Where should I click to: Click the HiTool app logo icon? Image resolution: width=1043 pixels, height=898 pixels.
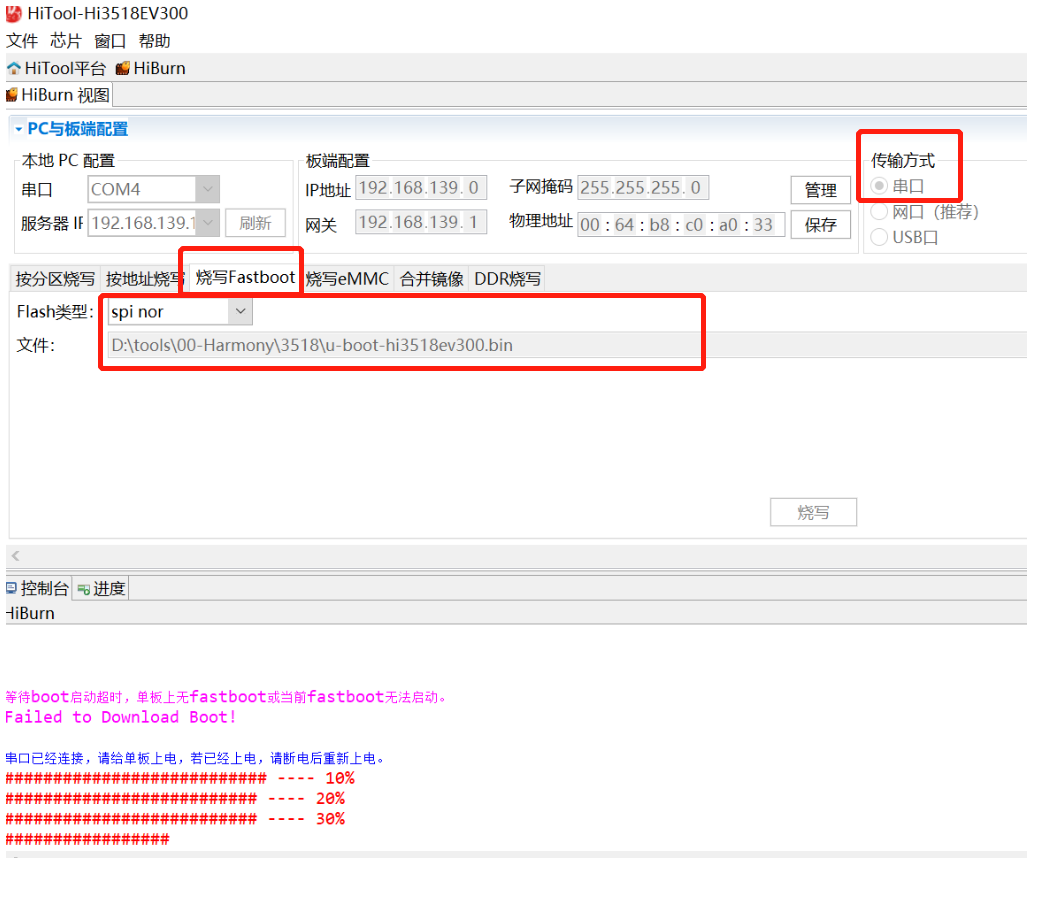13,13
